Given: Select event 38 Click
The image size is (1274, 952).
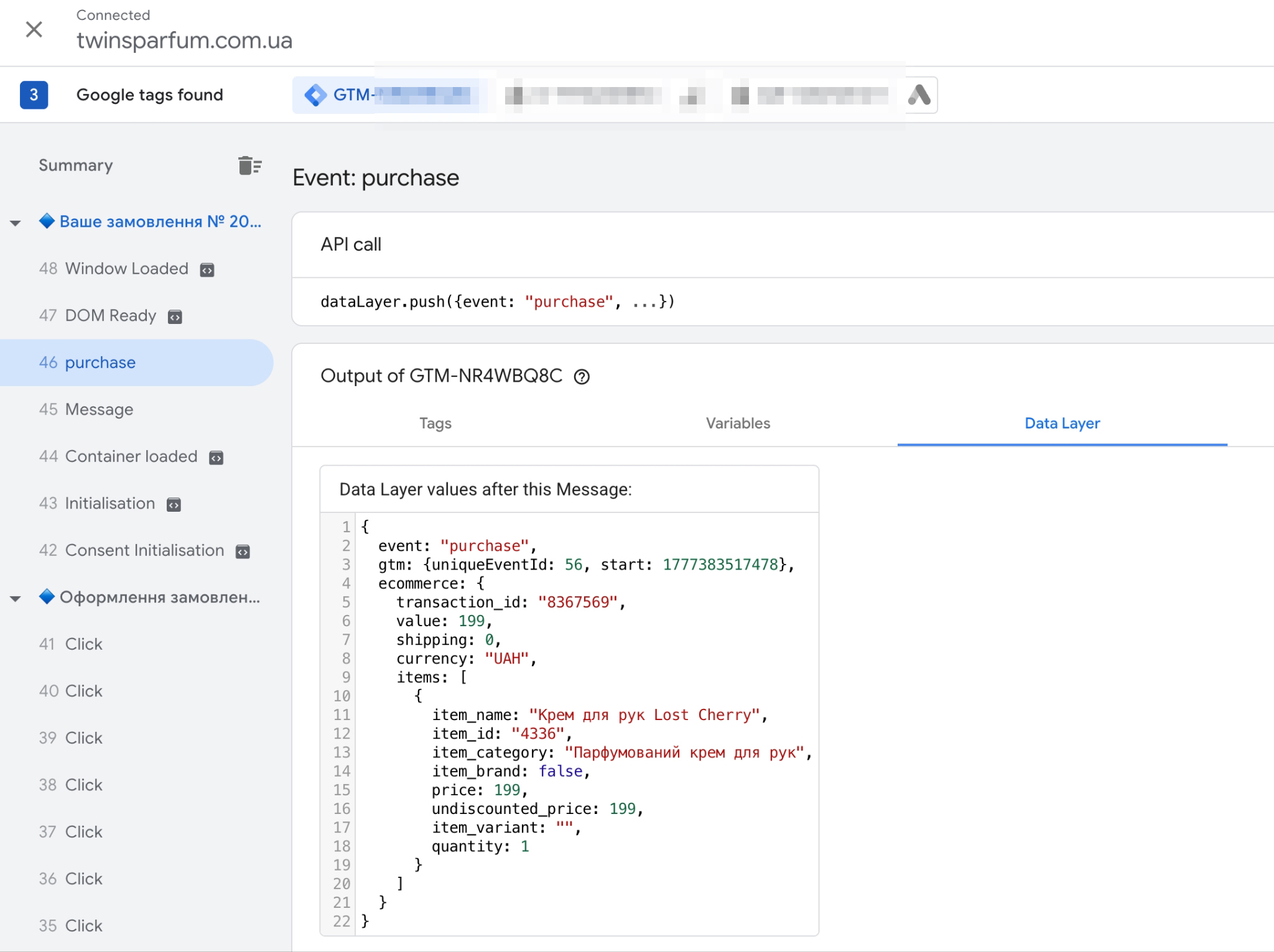Looking at the screenshot, I should pos(71,785).
